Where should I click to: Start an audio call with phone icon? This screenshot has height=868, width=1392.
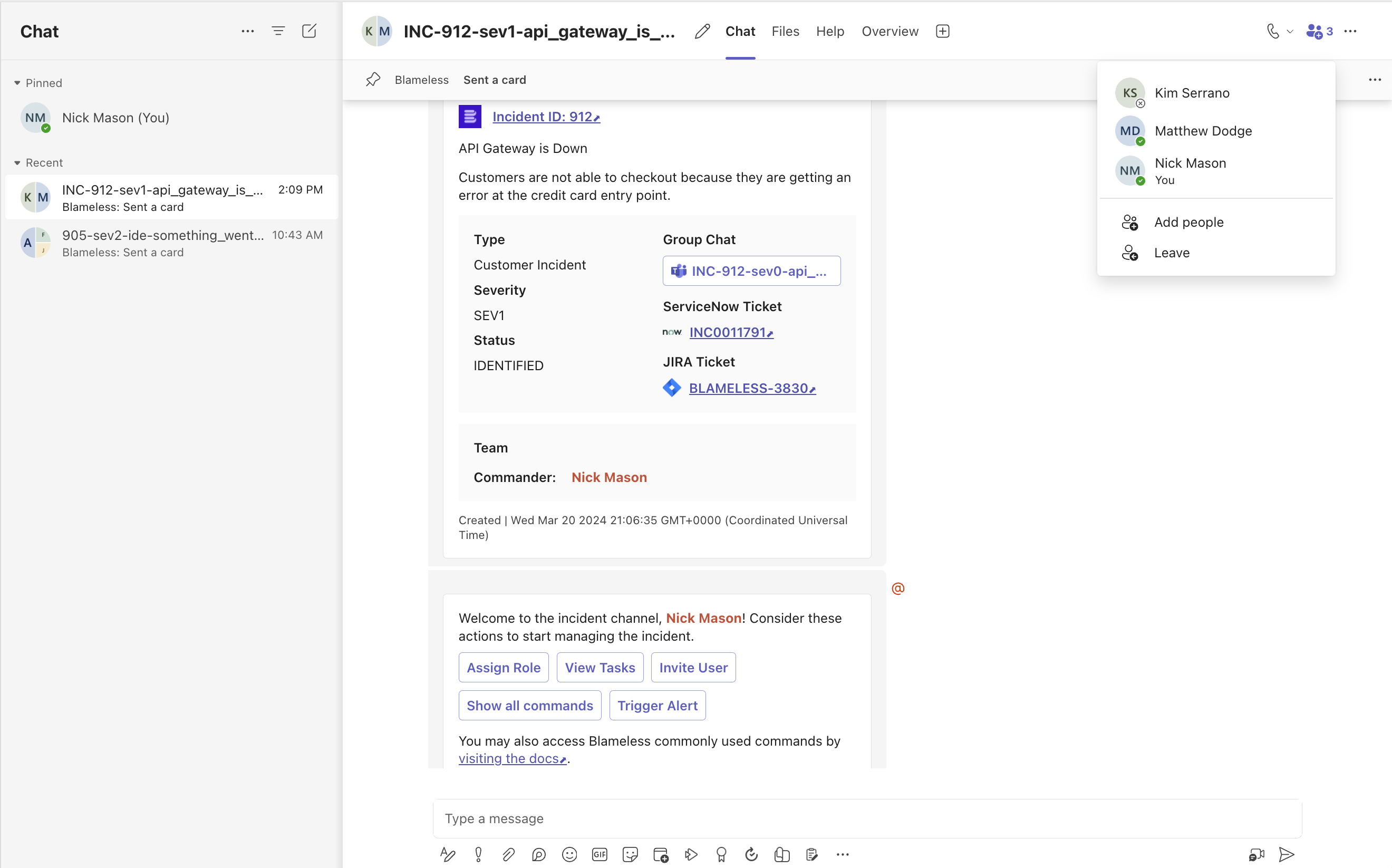pyautogui.click(x=1273, y=31)
